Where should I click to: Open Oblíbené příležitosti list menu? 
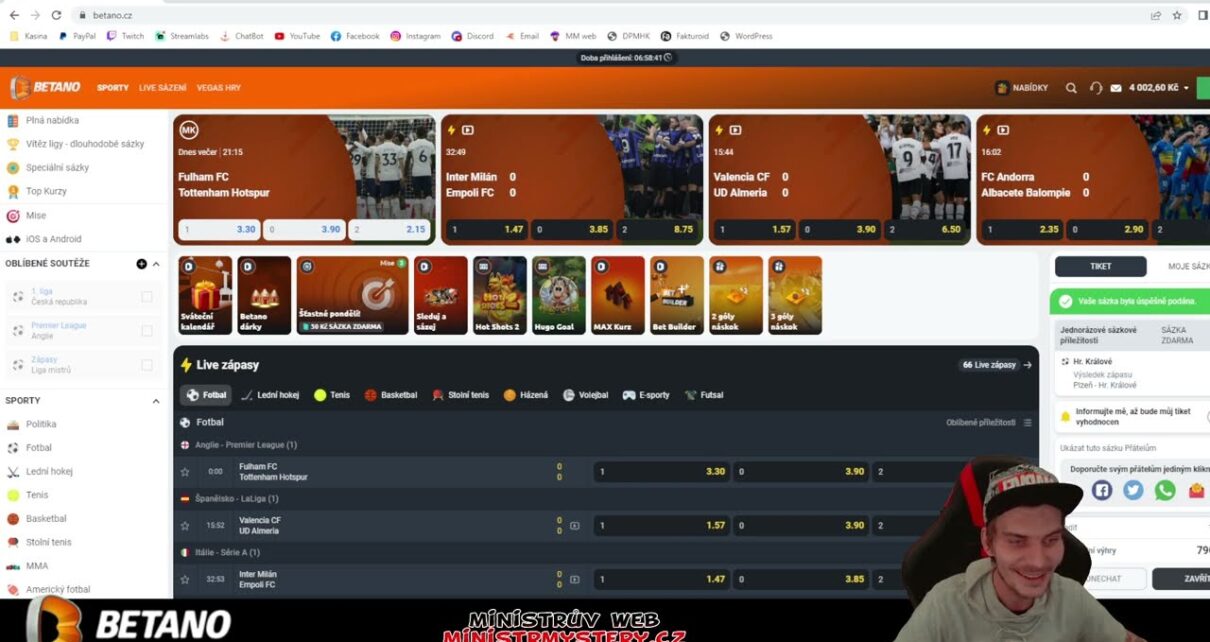1027,423
